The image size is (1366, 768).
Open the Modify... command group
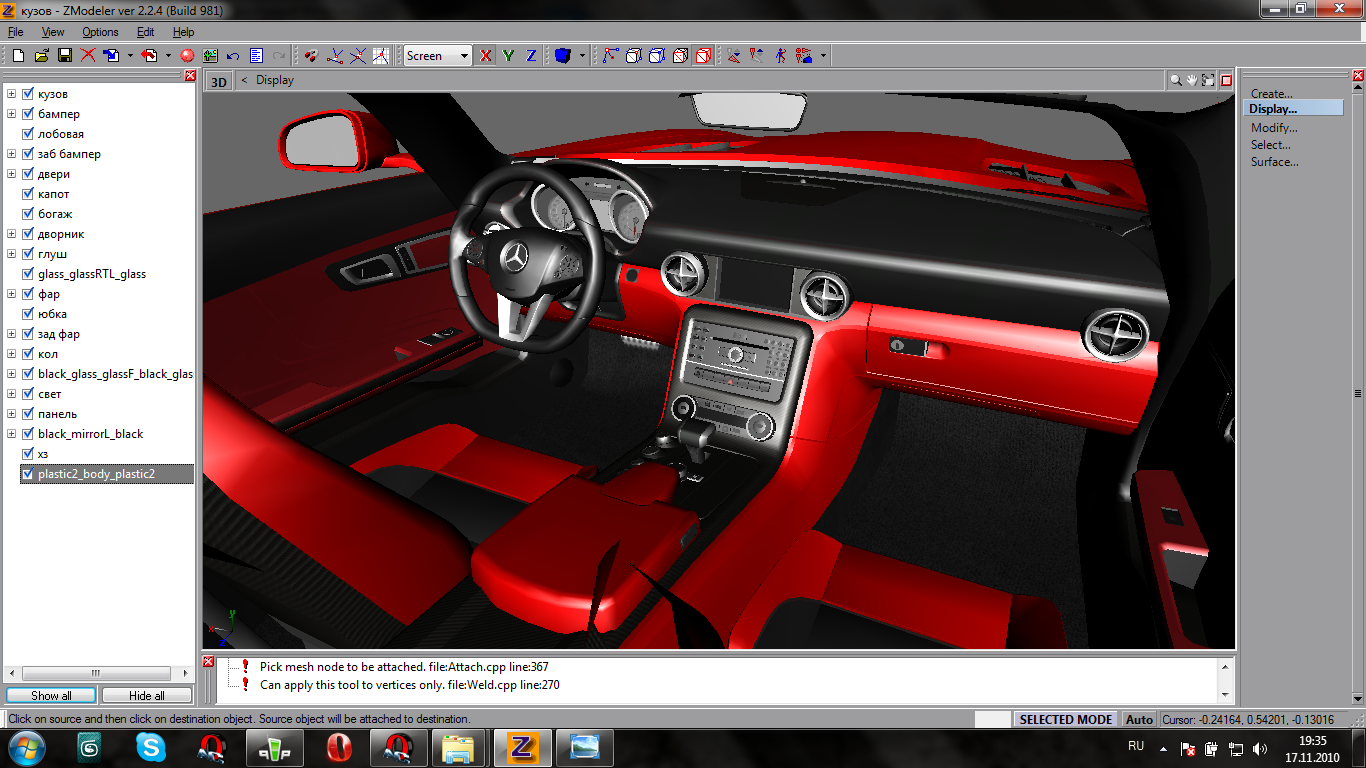pos(1274,128)
